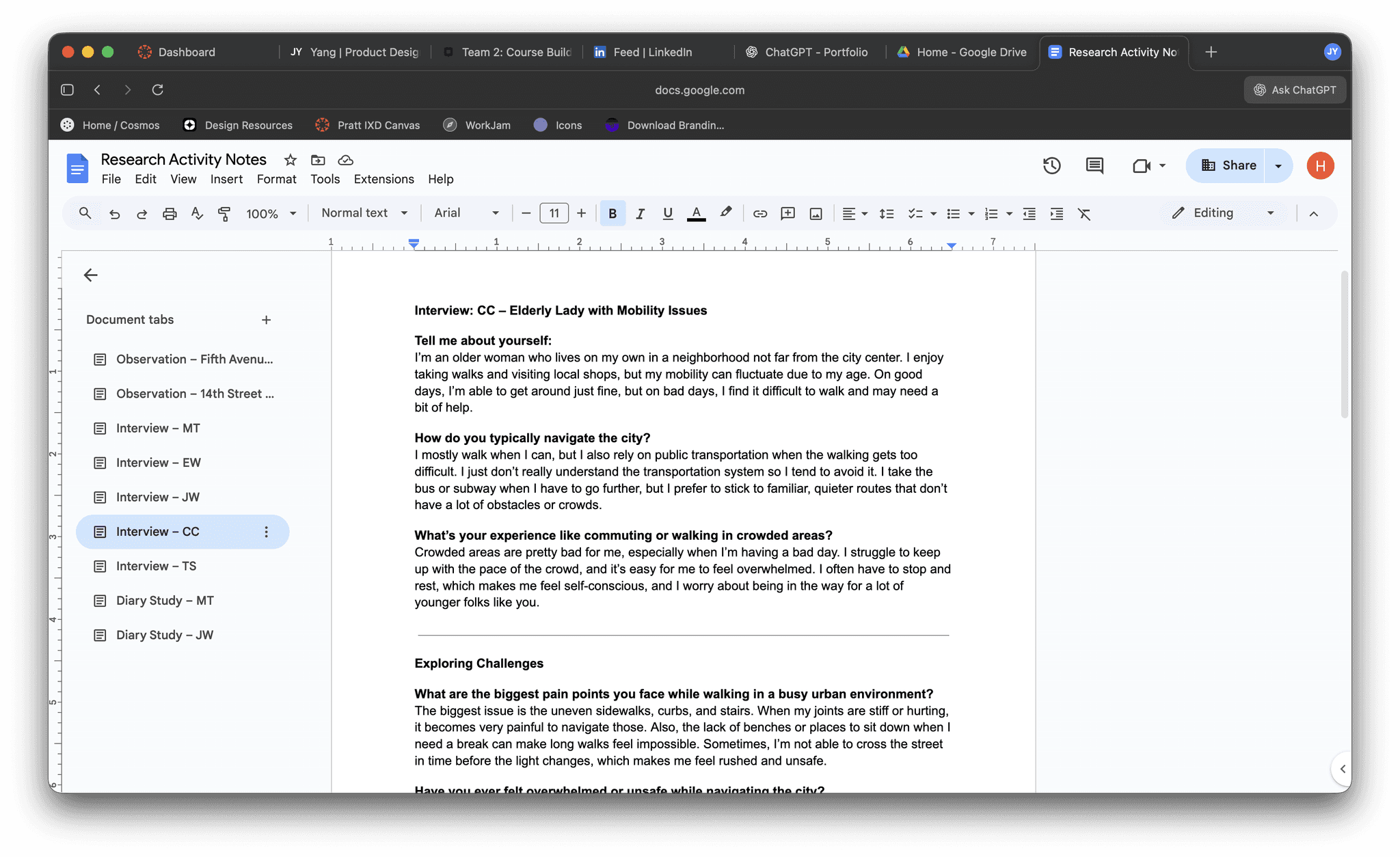Toggle underline formatting button
Image resolution: width=1400 pixels, height=857 pixels.
pyautogui.click(x=668, y=214)
